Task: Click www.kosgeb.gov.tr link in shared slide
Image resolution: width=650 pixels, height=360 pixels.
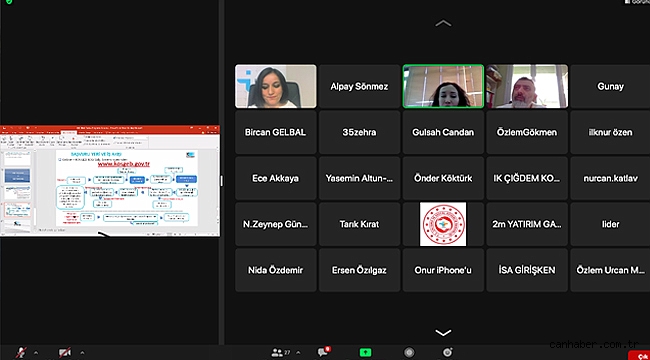Action: coord(124,164)
